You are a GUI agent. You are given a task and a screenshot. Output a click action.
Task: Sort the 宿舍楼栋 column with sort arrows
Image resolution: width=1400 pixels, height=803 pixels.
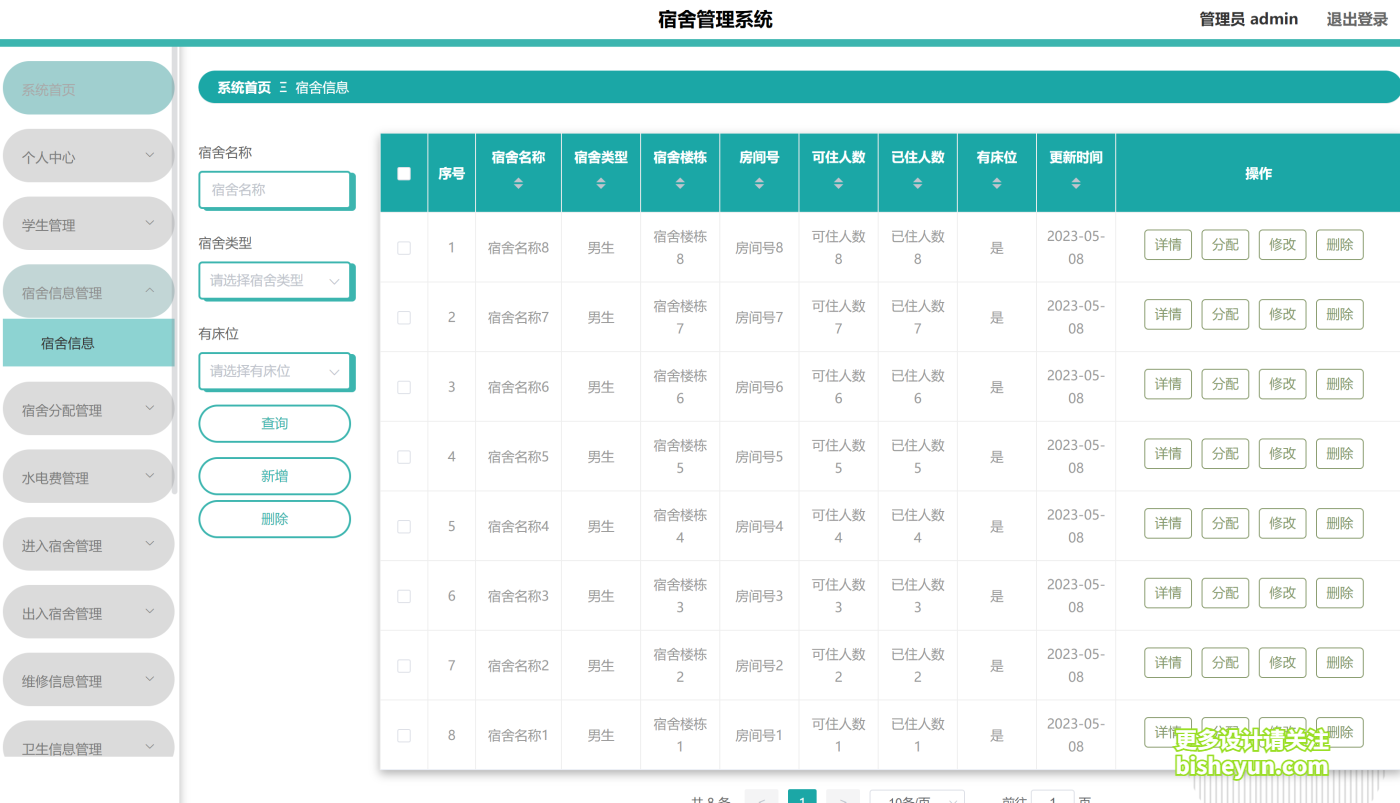680,184
